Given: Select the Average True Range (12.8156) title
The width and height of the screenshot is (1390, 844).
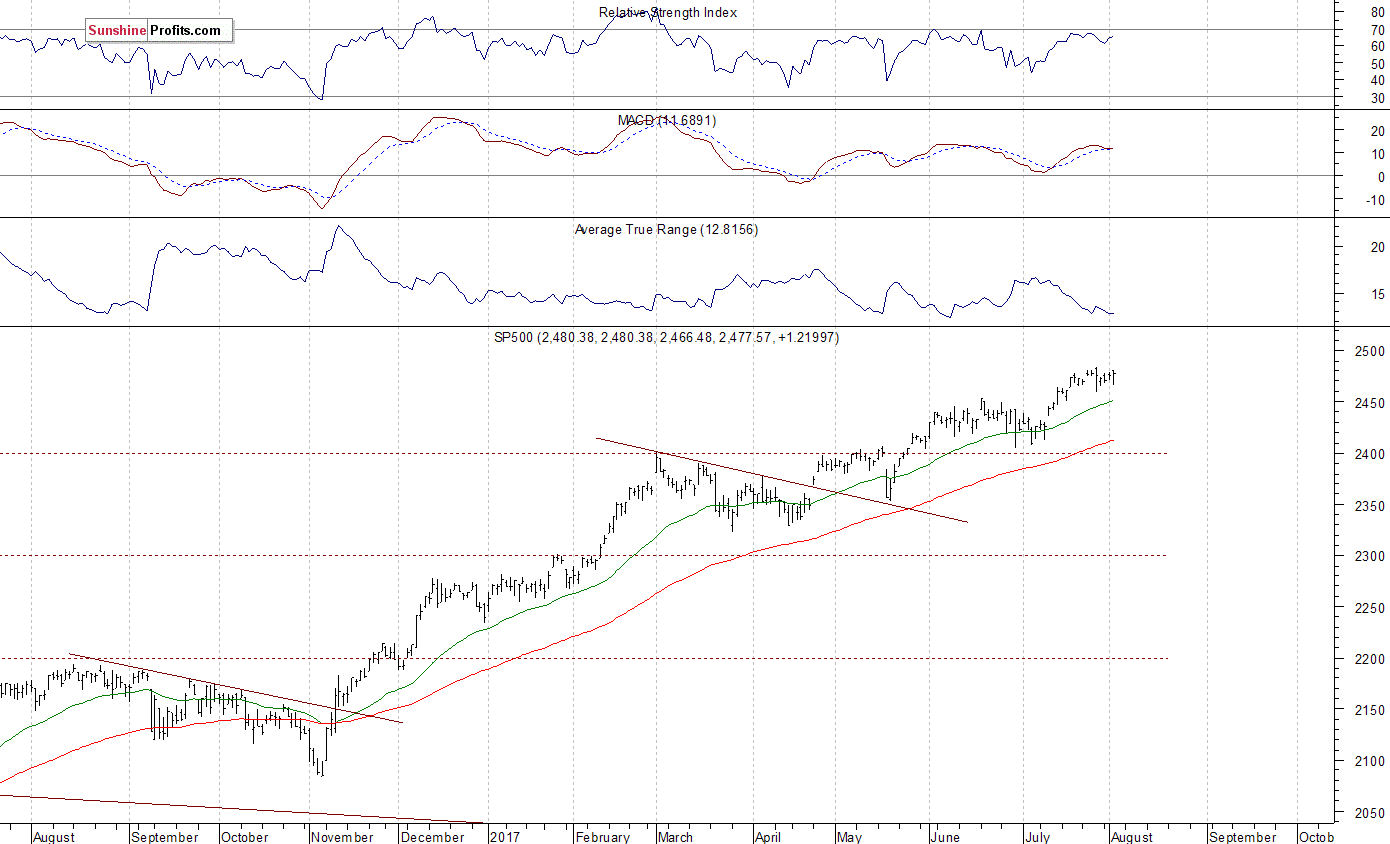Looking at the screenshot, I should (666, 229).
